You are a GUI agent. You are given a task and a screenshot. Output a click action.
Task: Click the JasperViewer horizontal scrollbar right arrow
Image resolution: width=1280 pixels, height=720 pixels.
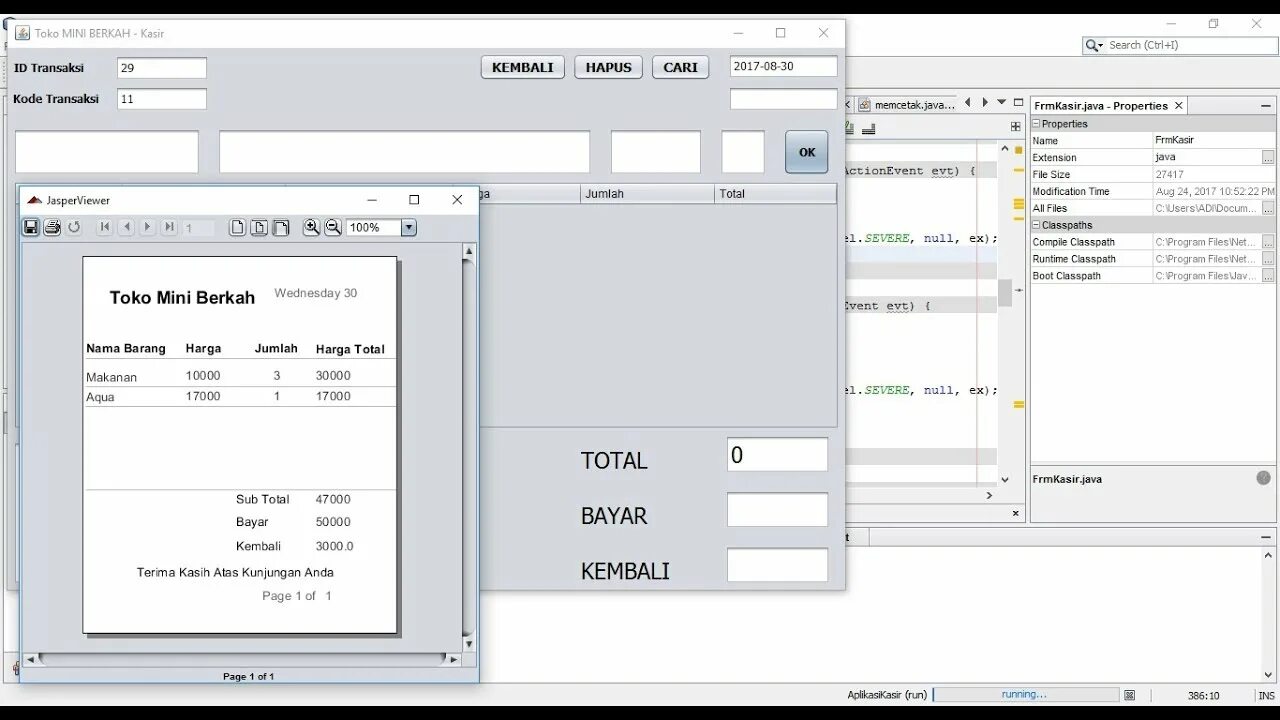[x=453, y=660]
